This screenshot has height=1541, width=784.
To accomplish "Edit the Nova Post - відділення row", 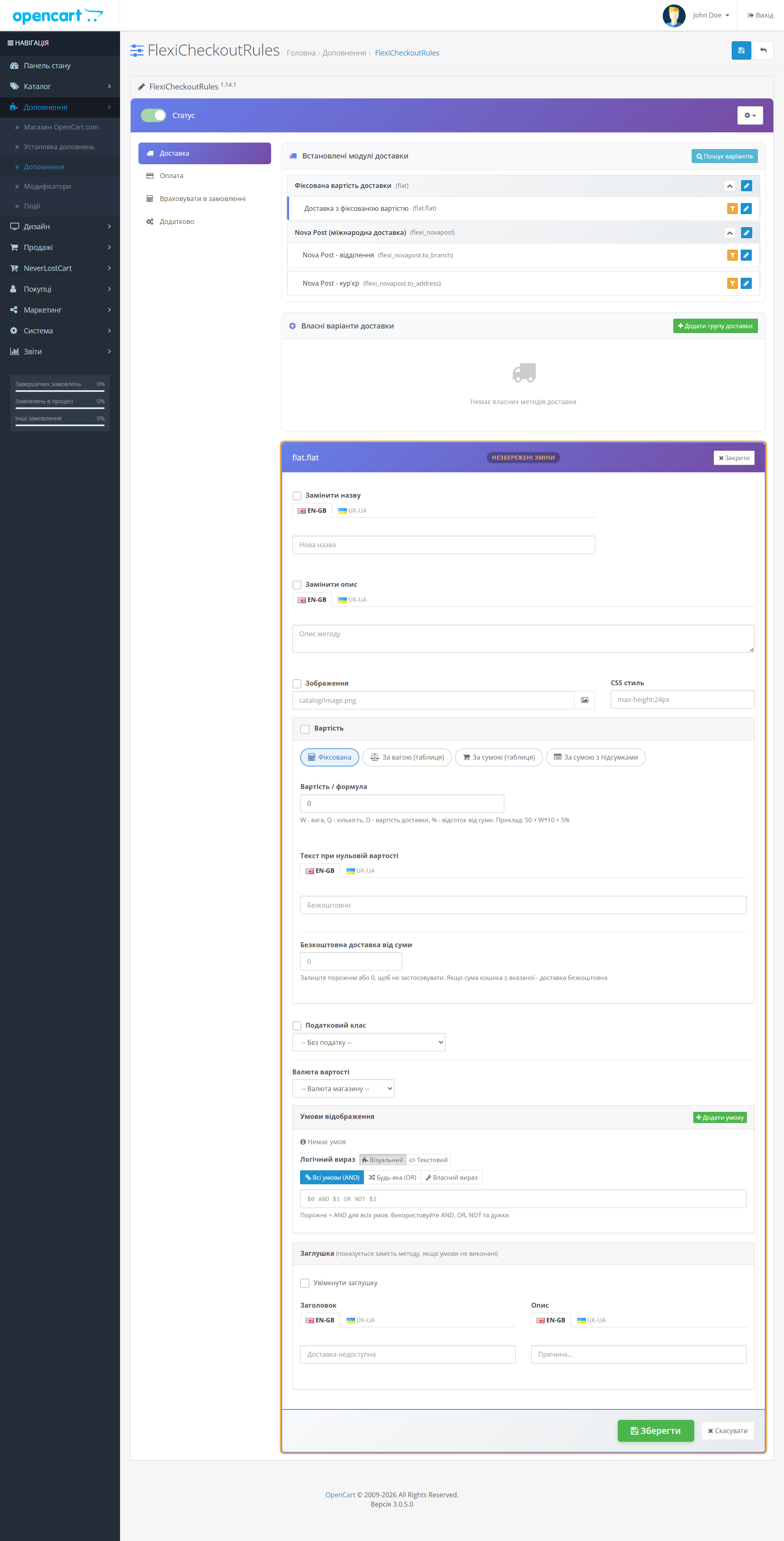I will point(746,255).
